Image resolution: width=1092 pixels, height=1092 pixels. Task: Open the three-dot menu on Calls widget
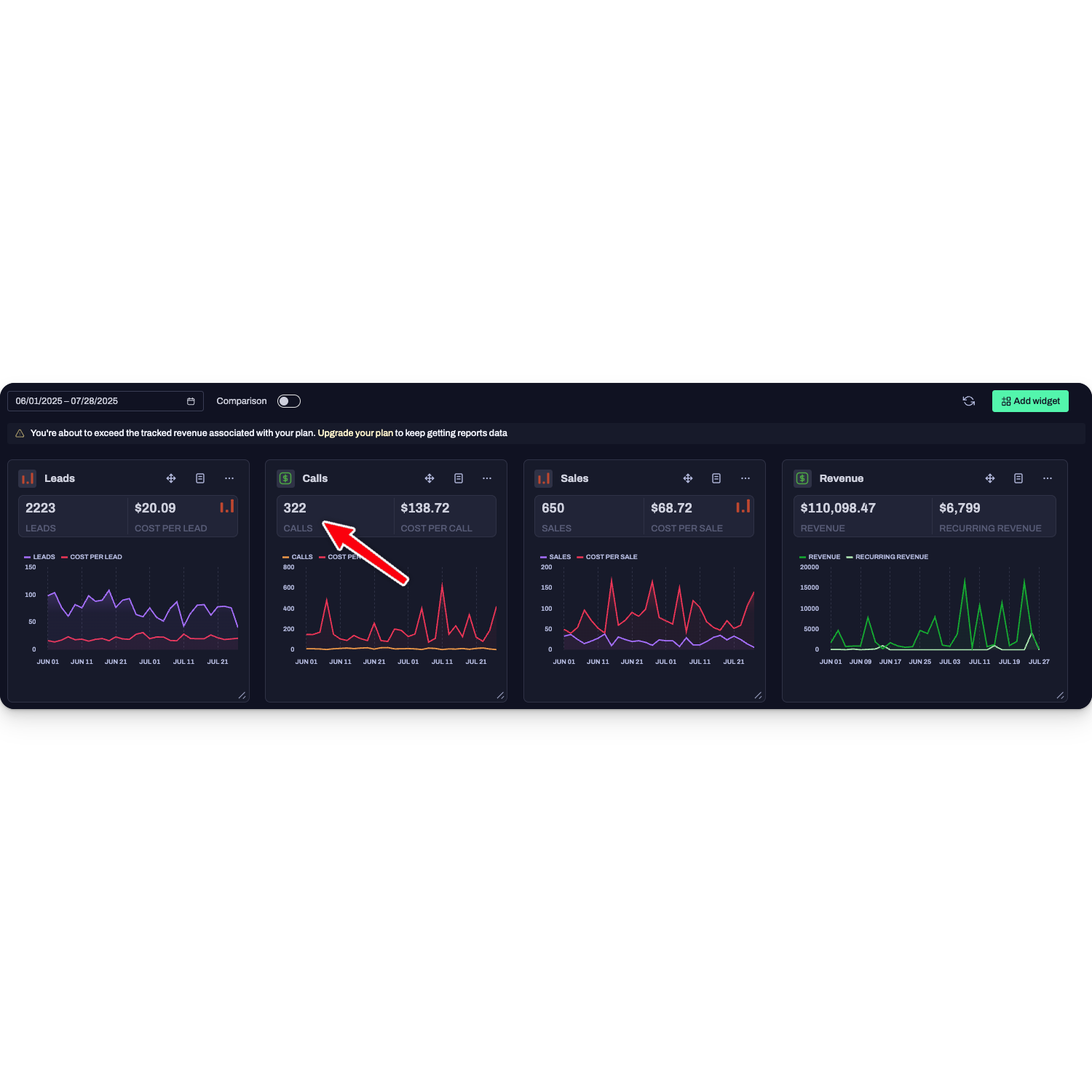click(487, 478)
